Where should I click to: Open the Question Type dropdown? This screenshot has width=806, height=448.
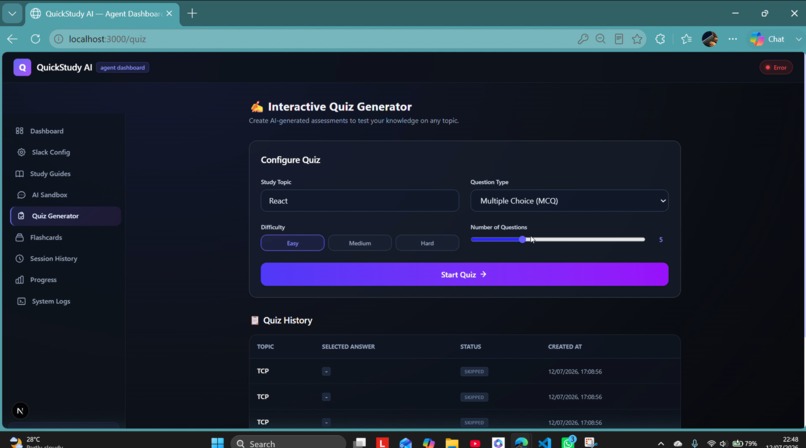pyautogui.click(x=569, y=201)
